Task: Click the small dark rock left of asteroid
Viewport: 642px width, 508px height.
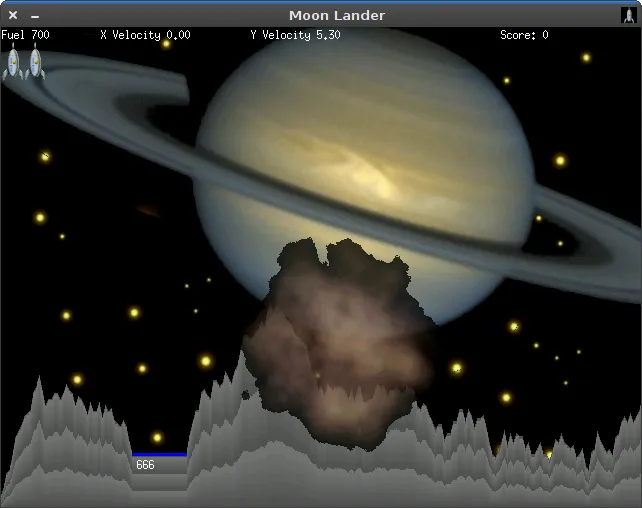Action: coord(245,395)
